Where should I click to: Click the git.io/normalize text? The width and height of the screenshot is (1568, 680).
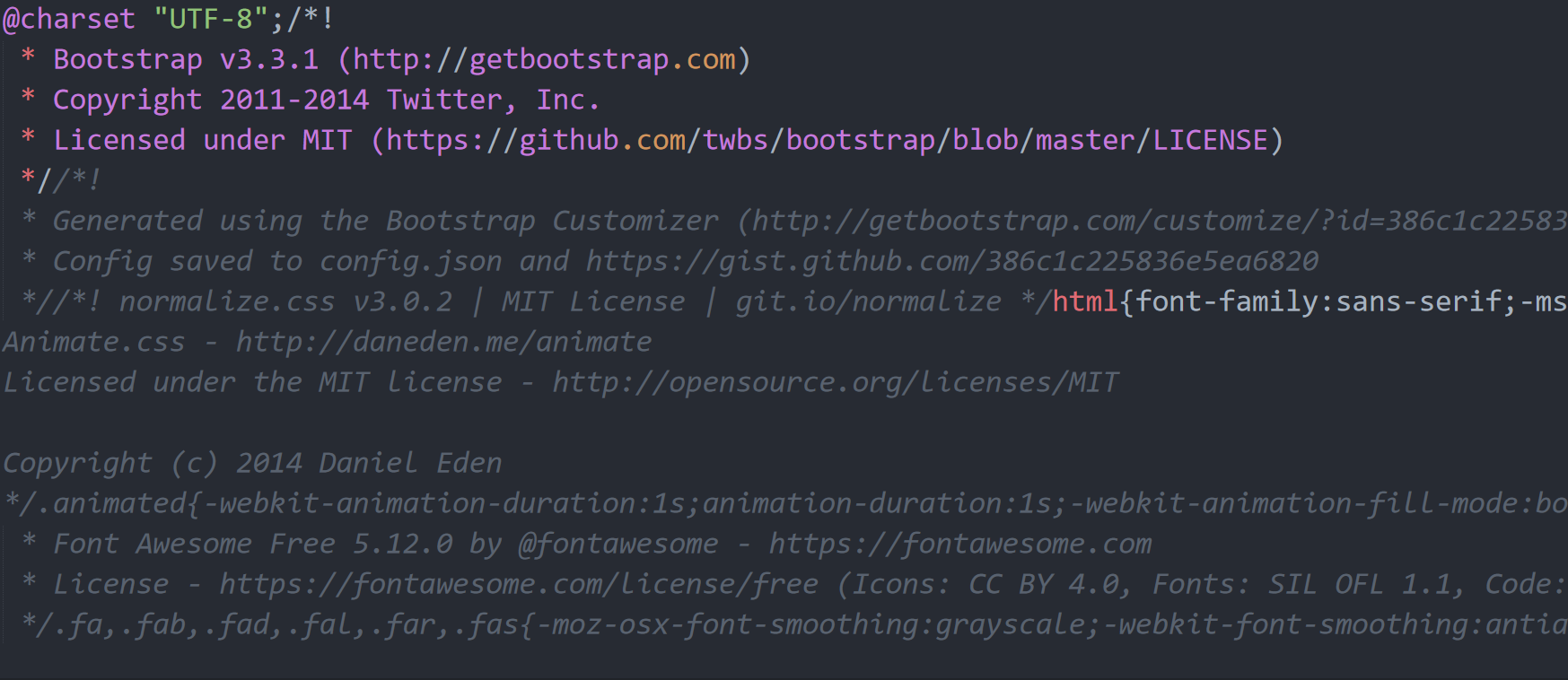868,301
